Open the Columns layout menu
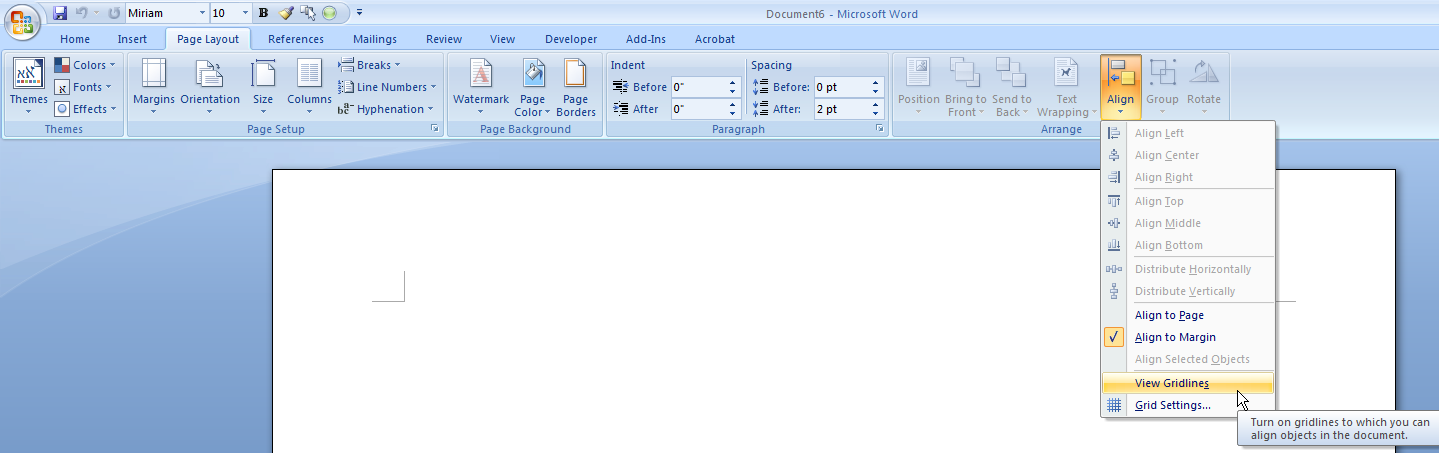Viewport: 1439px width, 453px height. click(x=309, y=88)
